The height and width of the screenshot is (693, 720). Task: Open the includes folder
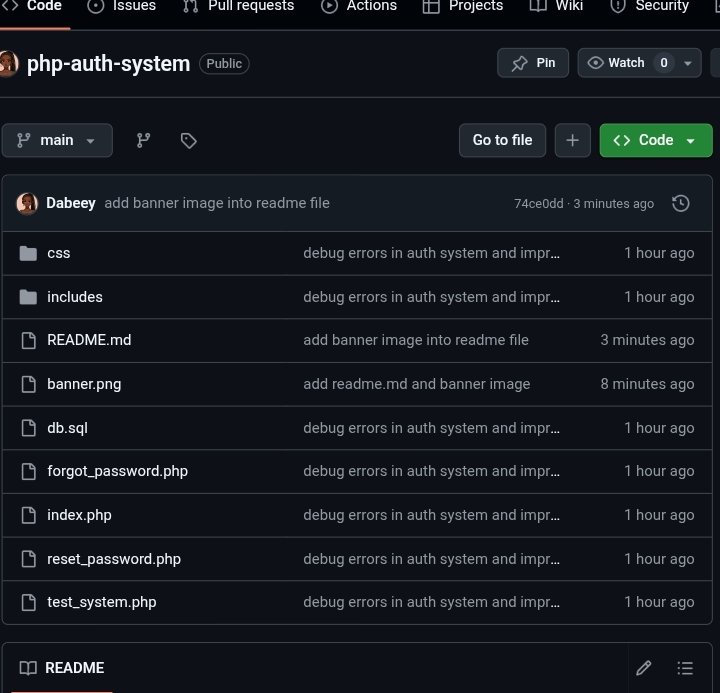point(75,297)
